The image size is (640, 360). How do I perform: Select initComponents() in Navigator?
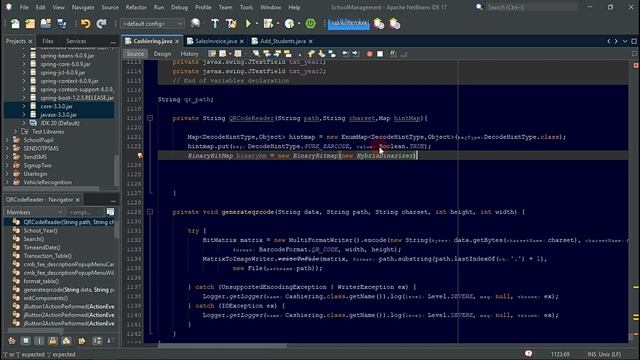[x=45, y=298]
